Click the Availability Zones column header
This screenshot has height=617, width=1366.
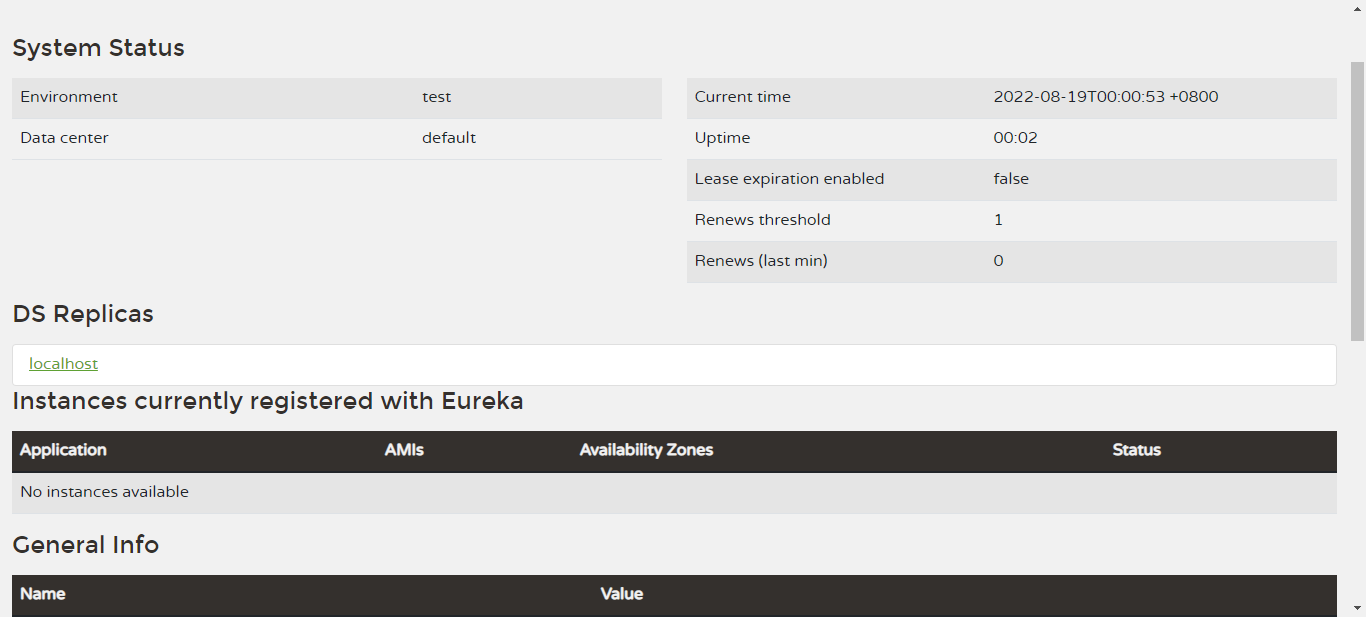click(646, 450)
